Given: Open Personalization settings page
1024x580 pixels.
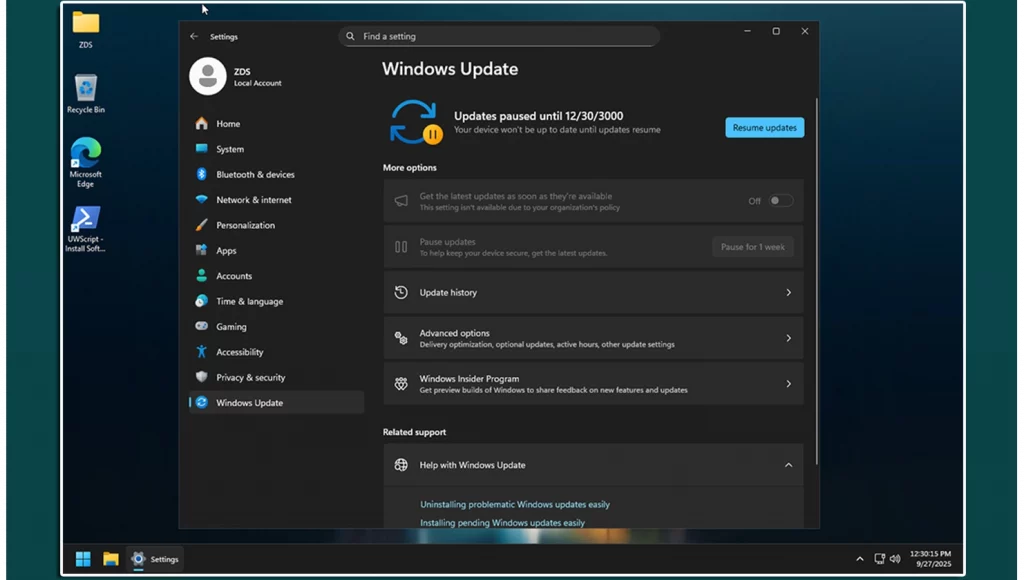Looking at the screenshot, I should (x=245, y=226).
